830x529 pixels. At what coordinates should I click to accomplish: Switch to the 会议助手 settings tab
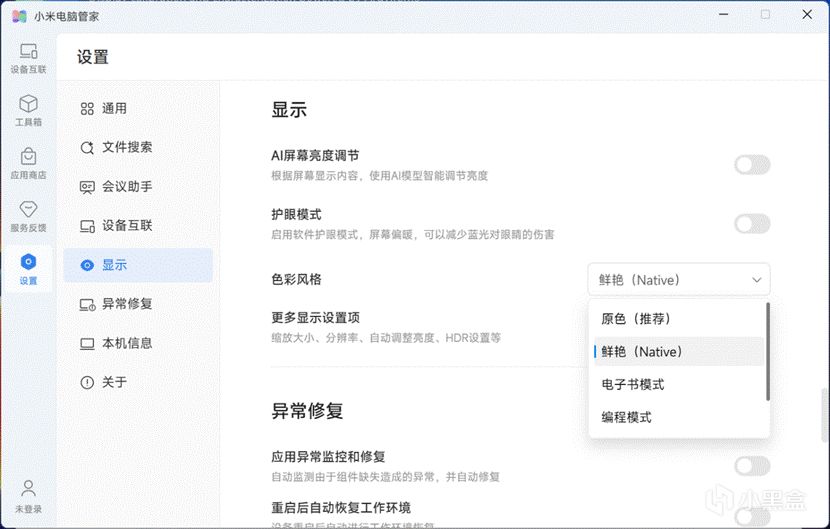pos(138,187)
